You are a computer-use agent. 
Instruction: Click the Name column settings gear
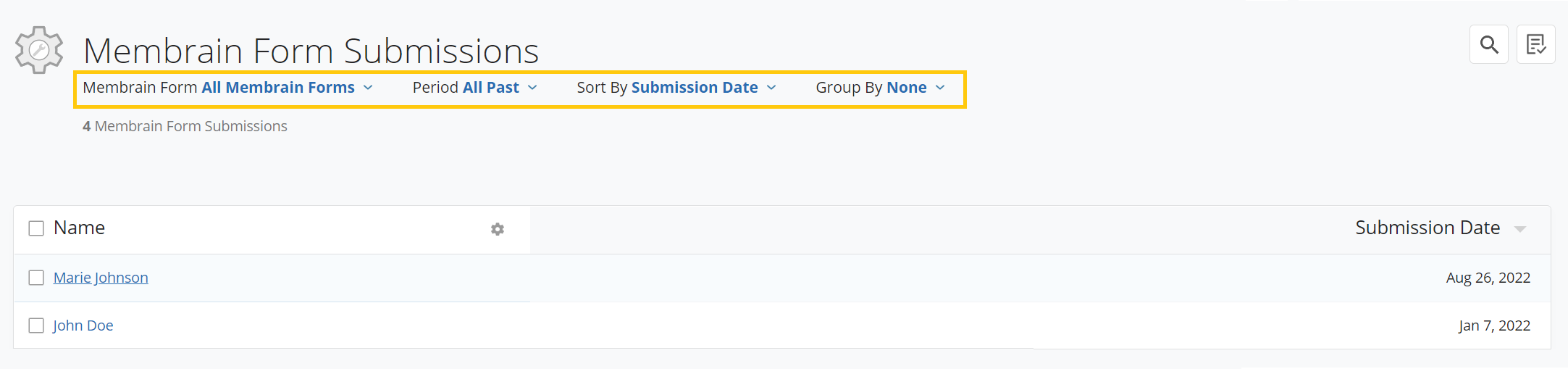coord(498,229)
